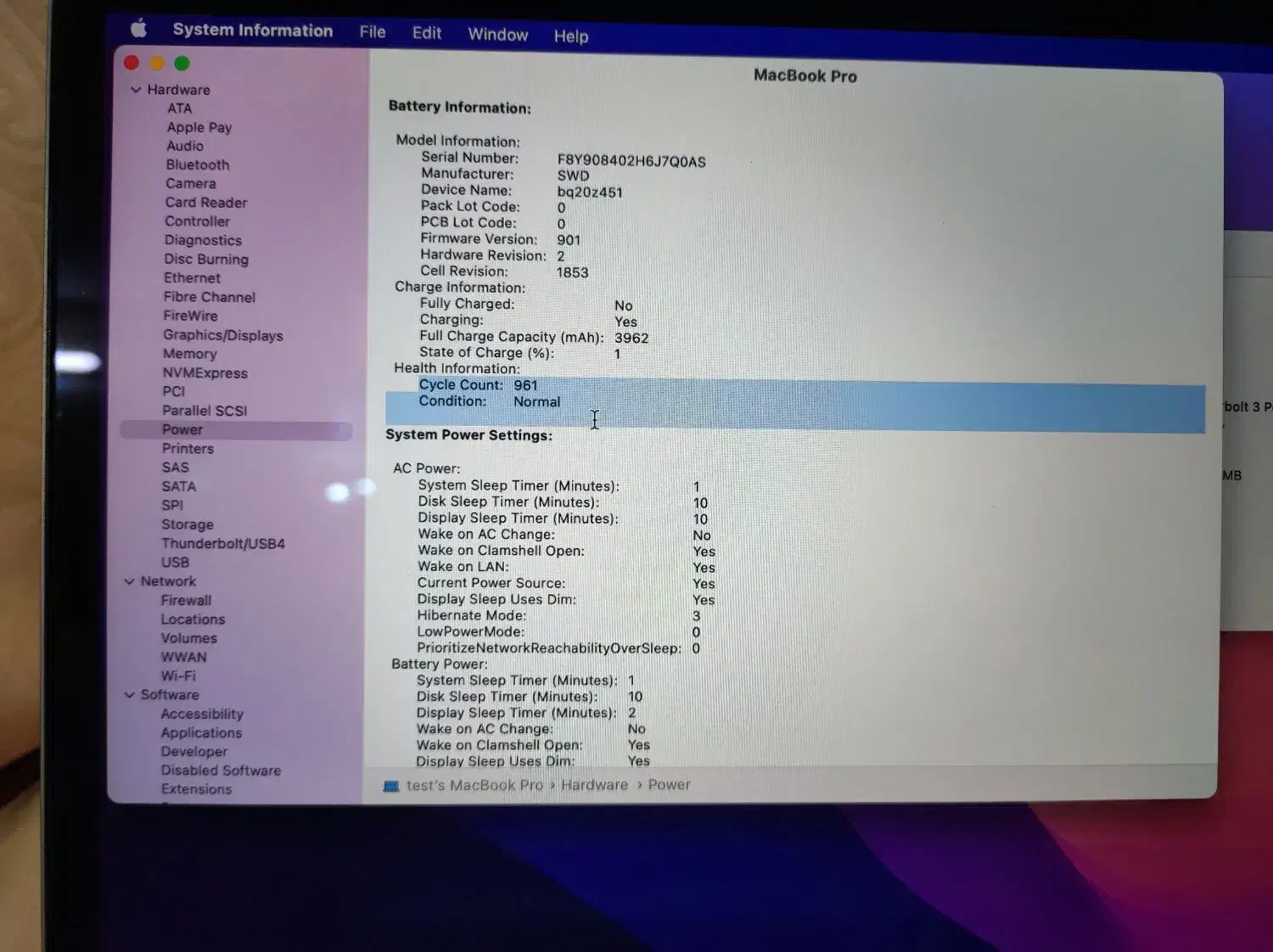Select SAS in the sidebar

pos(175,468)
